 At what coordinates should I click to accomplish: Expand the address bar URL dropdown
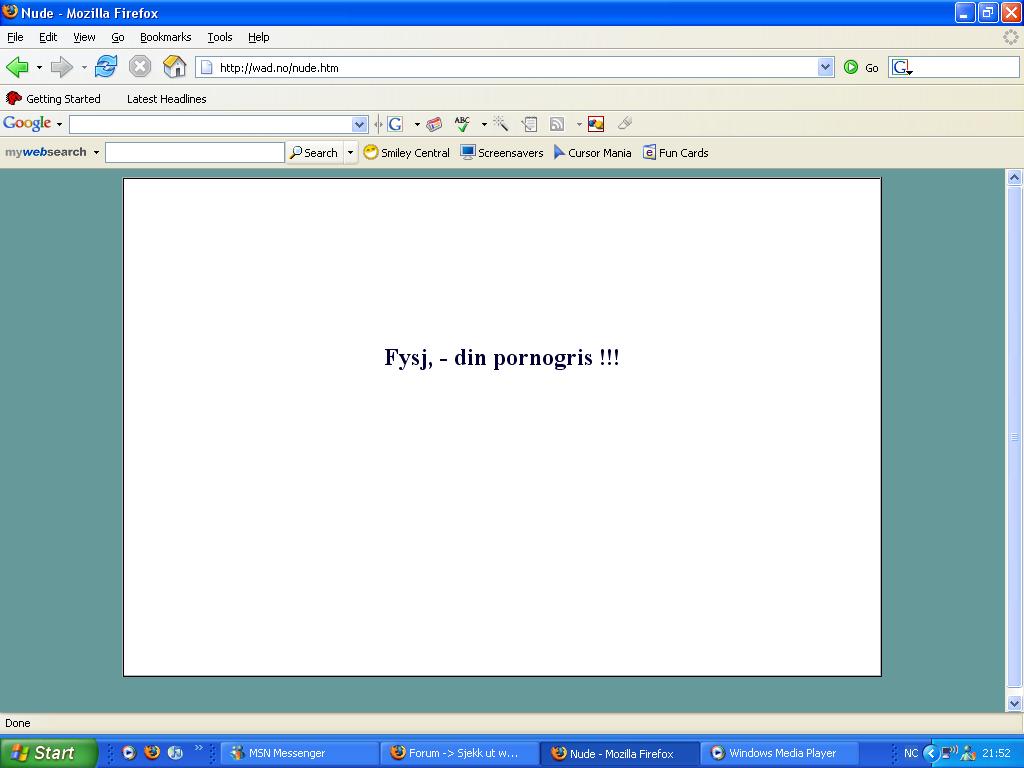pos(826,67)
